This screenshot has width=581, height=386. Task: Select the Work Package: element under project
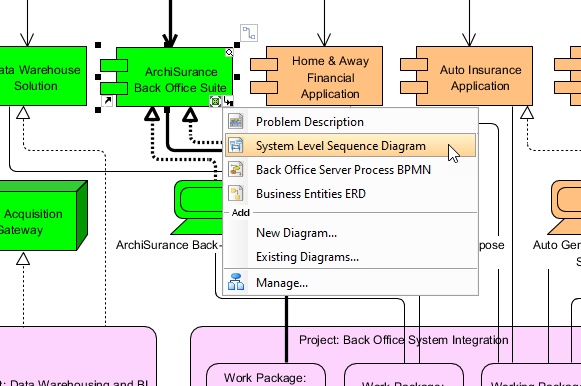click(266, 375)
